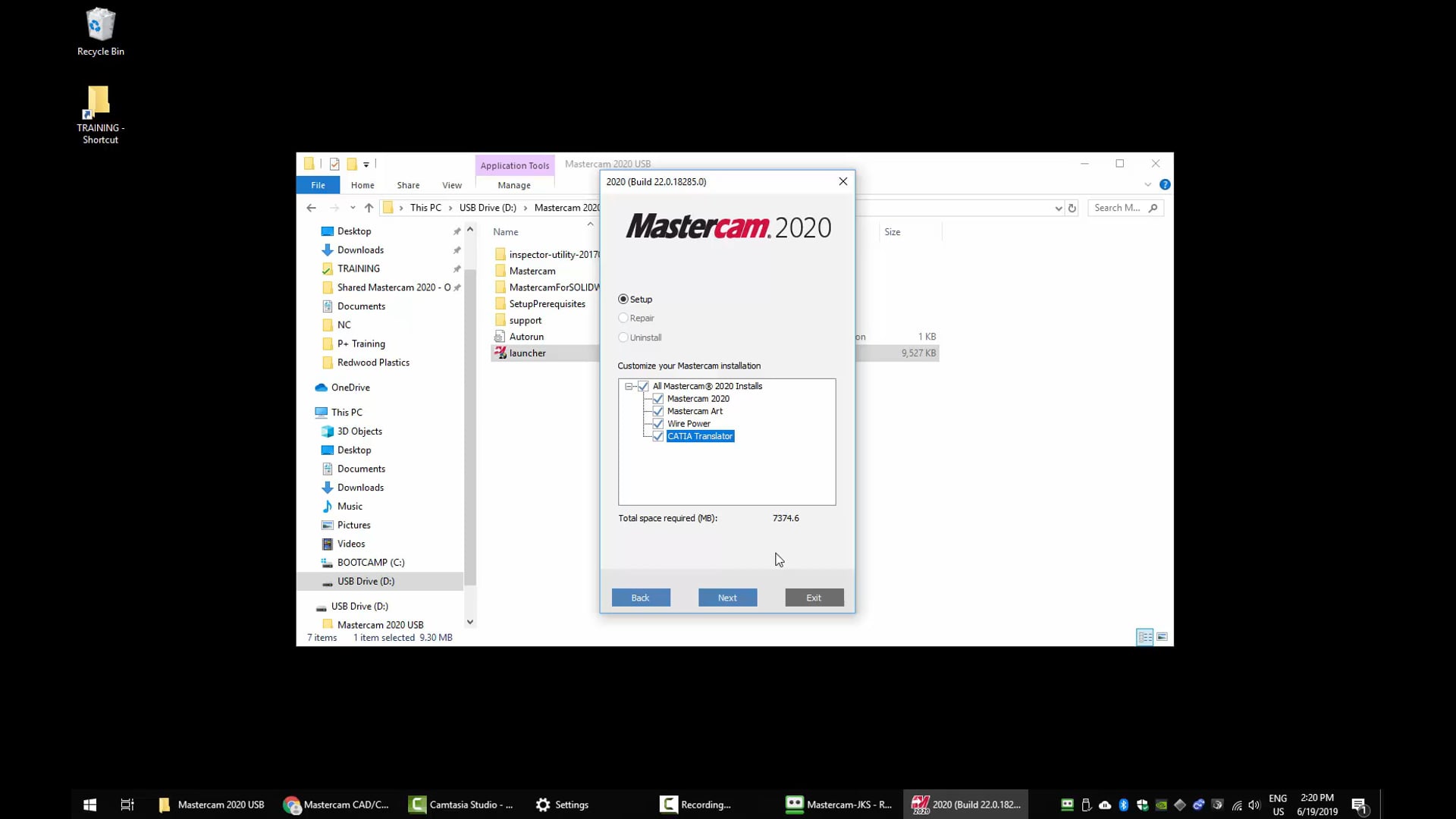Click the Application Tools contextual tab
Viewport: 1456px width, 819px height.
pyautogui.click(x=515, y=165)
